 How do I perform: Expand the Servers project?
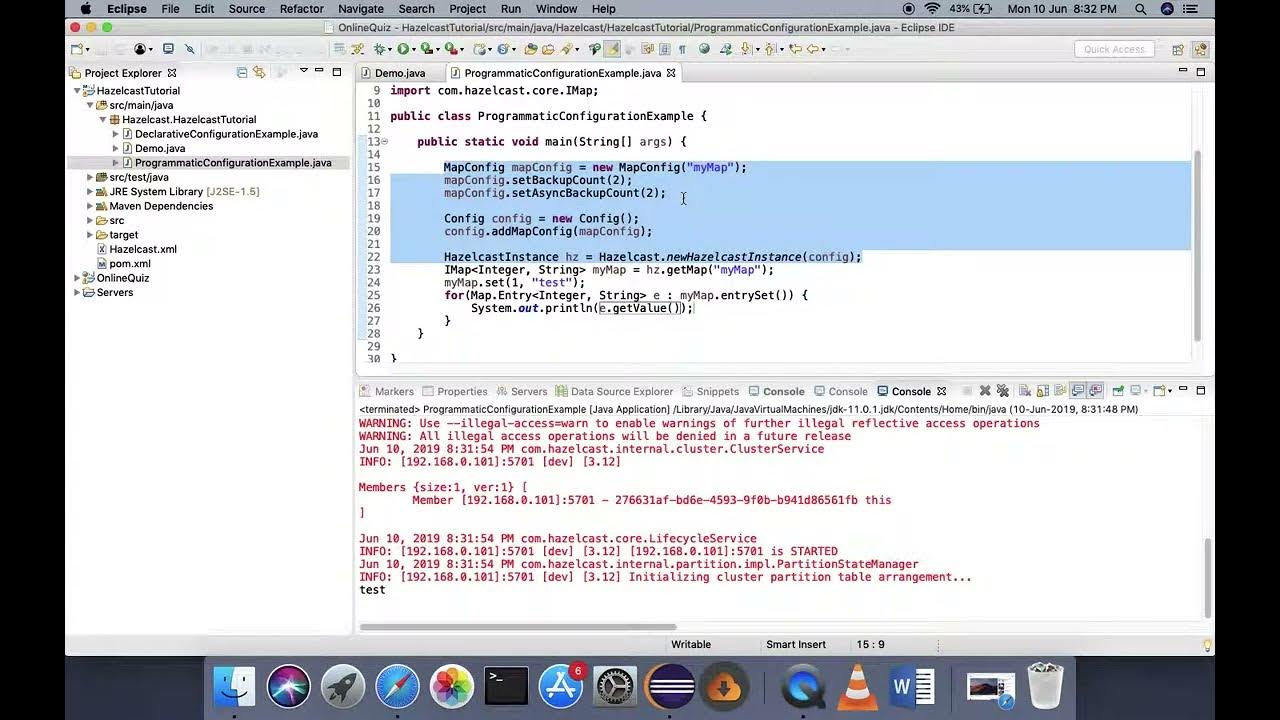click(x=77, y=292)
